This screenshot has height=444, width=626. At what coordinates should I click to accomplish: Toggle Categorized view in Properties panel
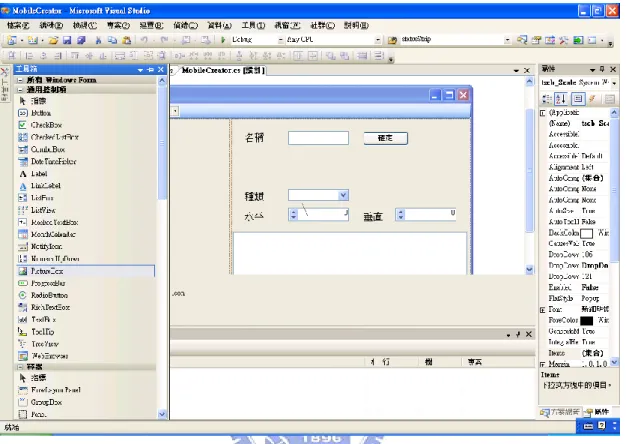(547, 99)
